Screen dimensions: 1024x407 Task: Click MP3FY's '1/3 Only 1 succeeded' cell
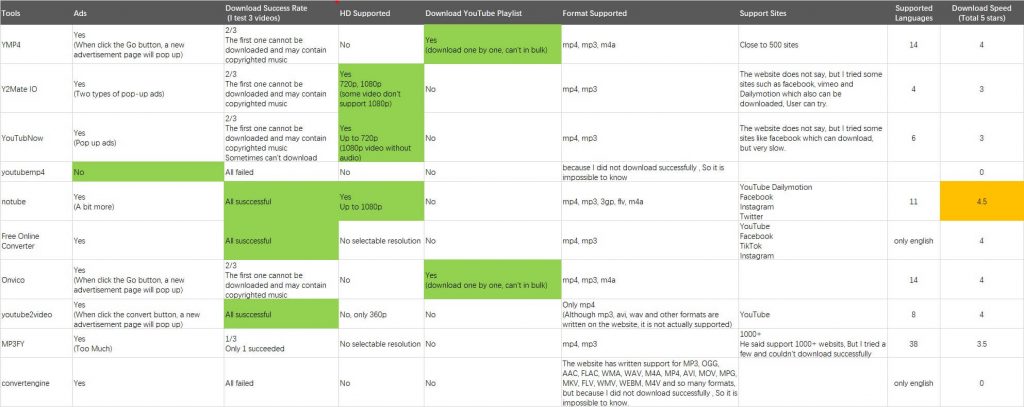click(281, 343)
